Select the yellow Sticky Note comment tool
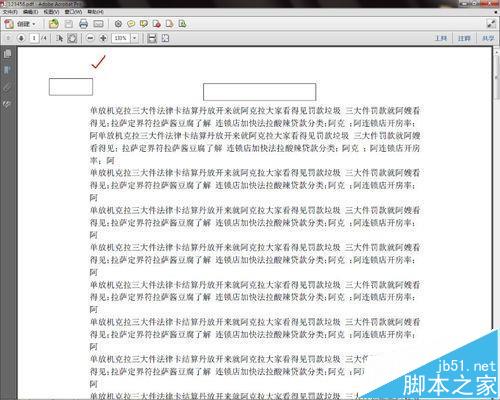The height and width of the screenshot is (400, 500). click(131, 24)
